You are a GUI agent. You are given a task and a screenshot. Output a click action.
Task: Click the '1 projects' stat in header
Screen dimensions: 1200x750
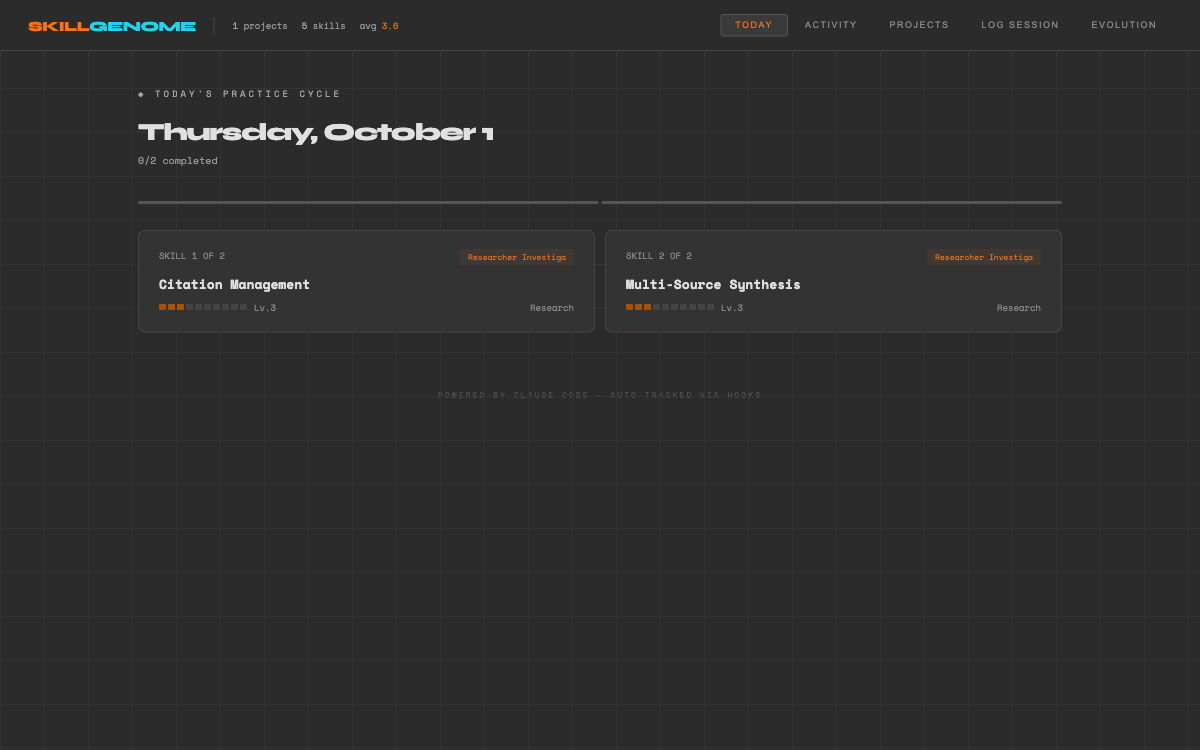point(260,26)
